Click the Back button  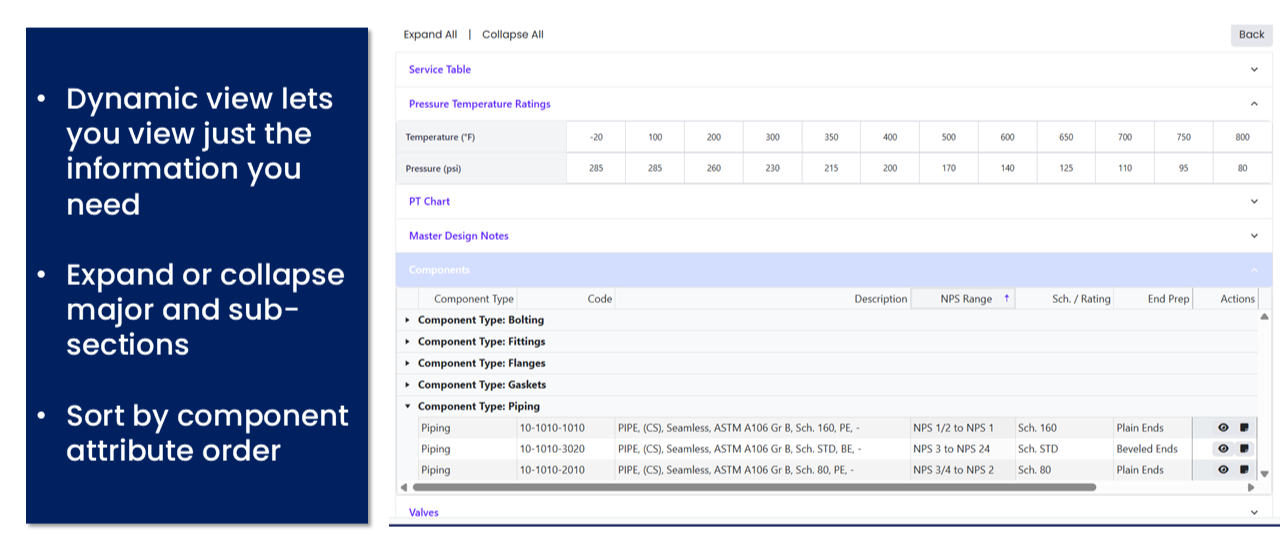point(1251,35)
